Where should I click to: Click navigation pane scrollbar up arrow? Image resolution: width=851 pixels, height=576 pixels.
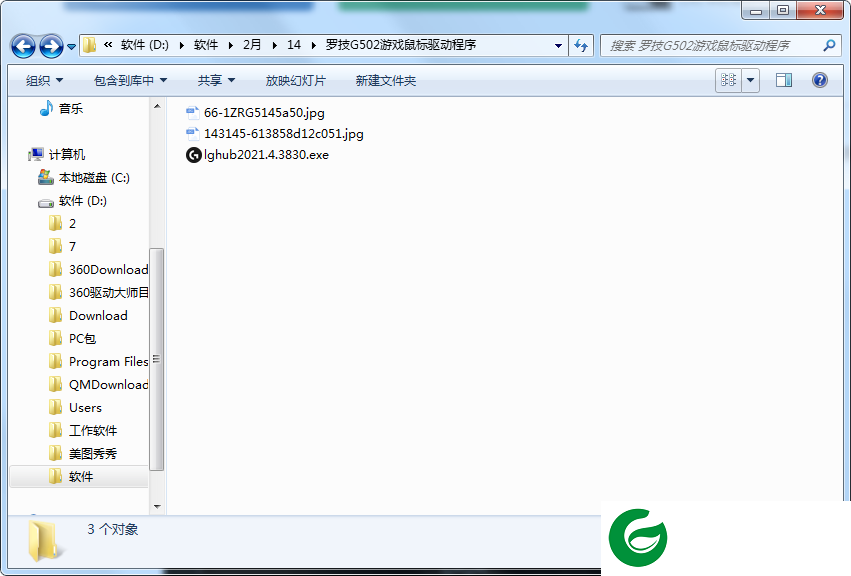tap(157, 106)
